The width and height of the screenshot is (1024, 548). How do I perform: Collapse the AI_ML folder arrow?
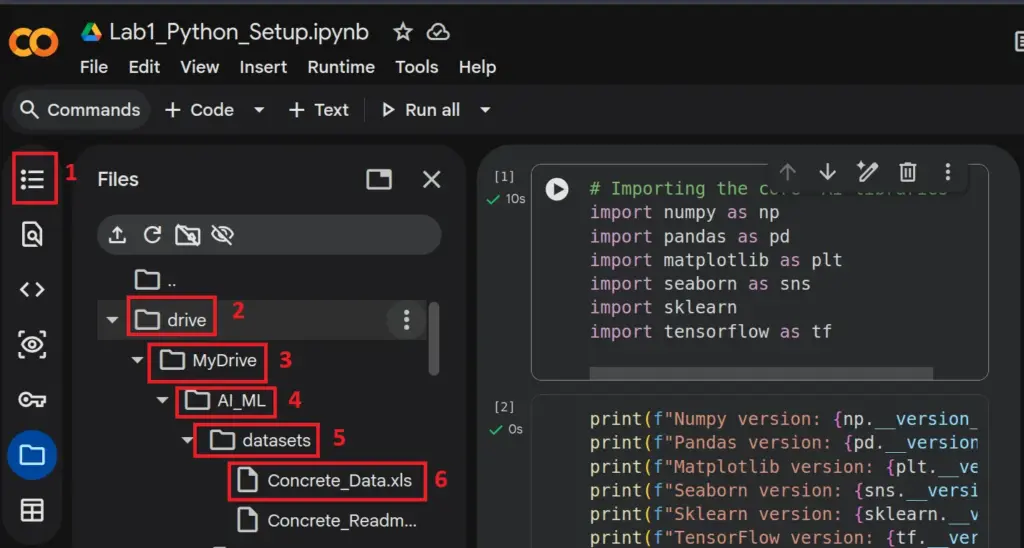(163, 400)
